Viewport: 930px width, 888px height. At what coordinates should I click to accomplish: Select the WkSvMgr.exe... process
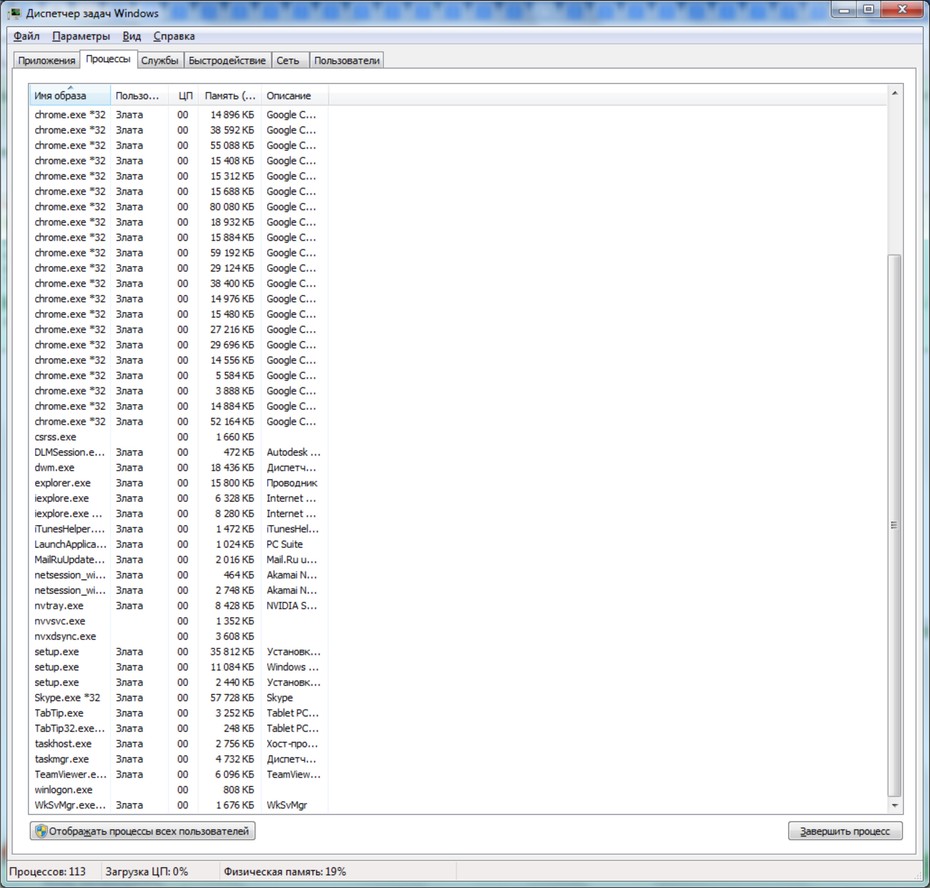coord(178,806)
